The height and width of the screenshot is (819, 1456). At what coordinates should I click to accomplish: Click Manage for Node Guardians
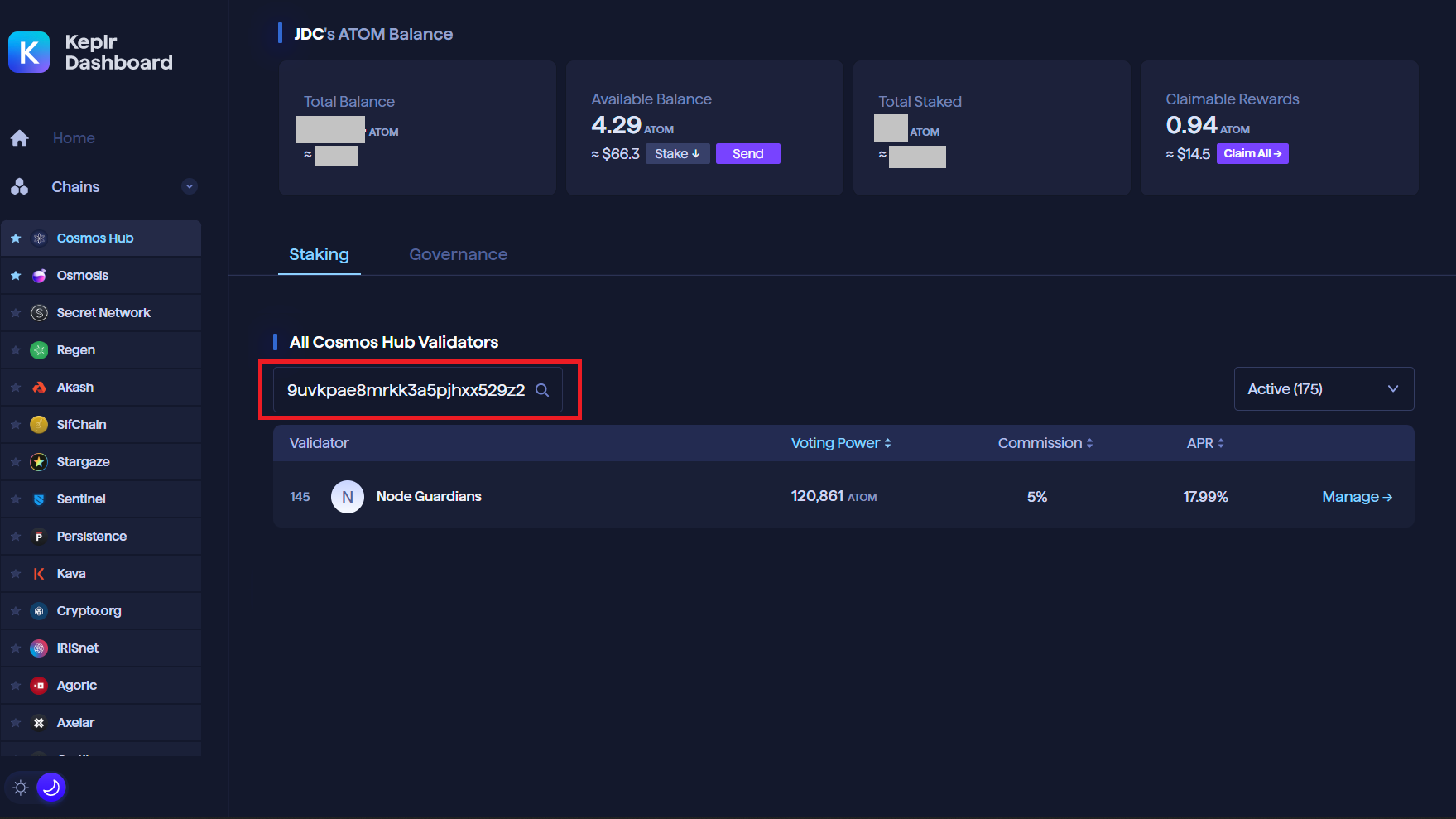pyautogui.click(x=1357, y=497)
